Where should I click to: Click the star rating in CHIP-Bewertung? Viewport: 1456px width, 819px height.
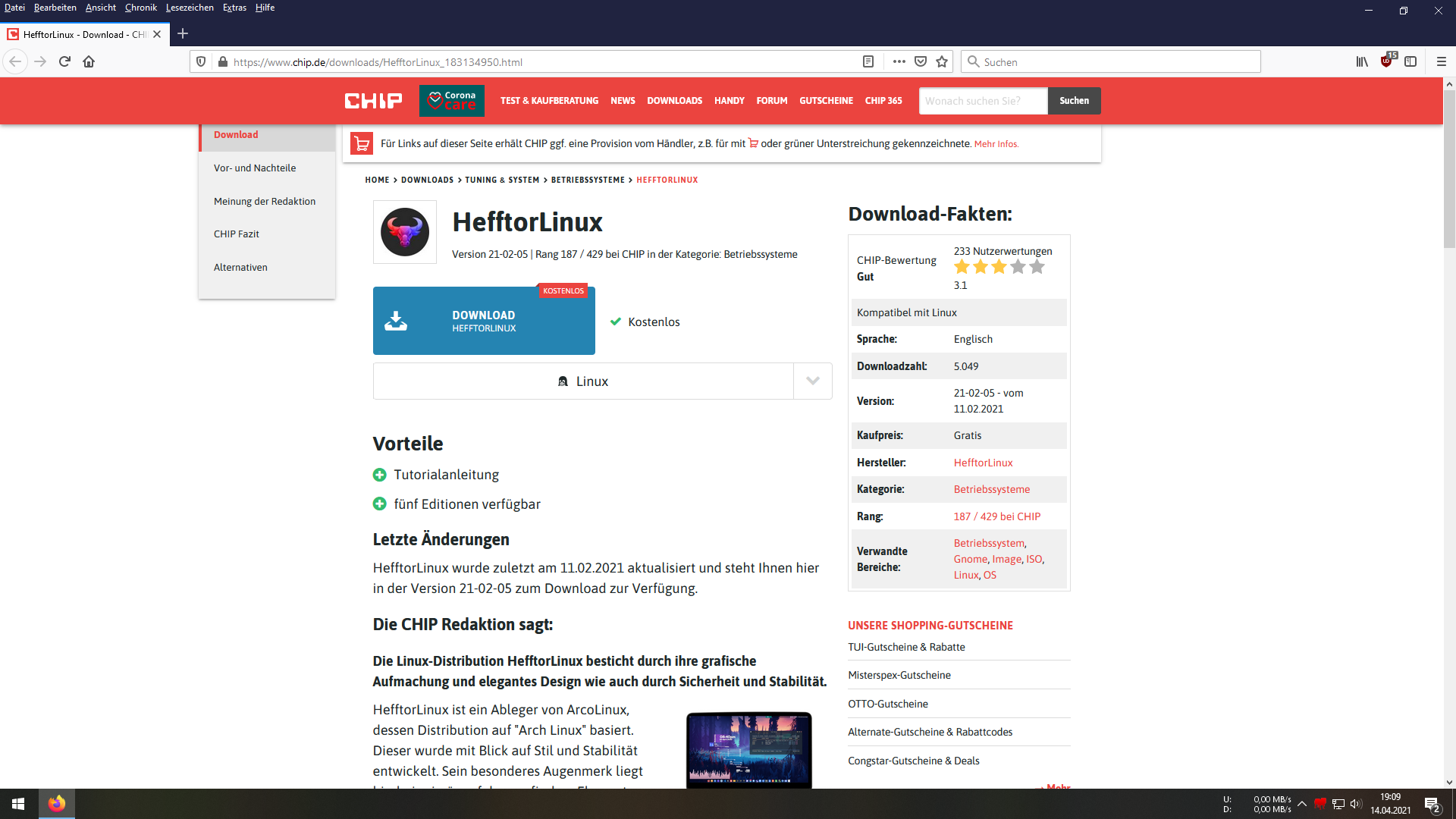[x=999, y=267]
